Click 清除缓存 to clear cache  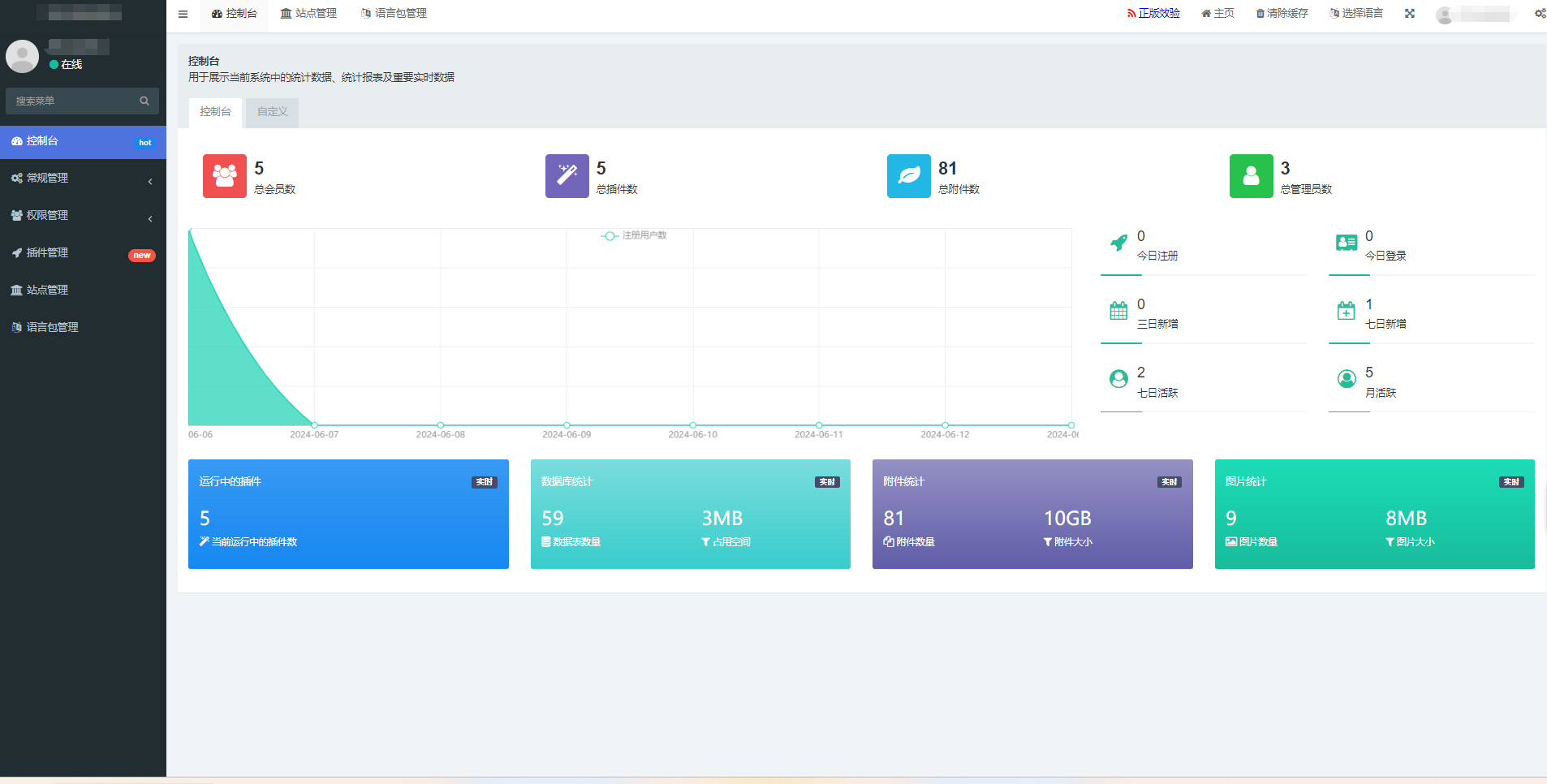point(1282,14)
